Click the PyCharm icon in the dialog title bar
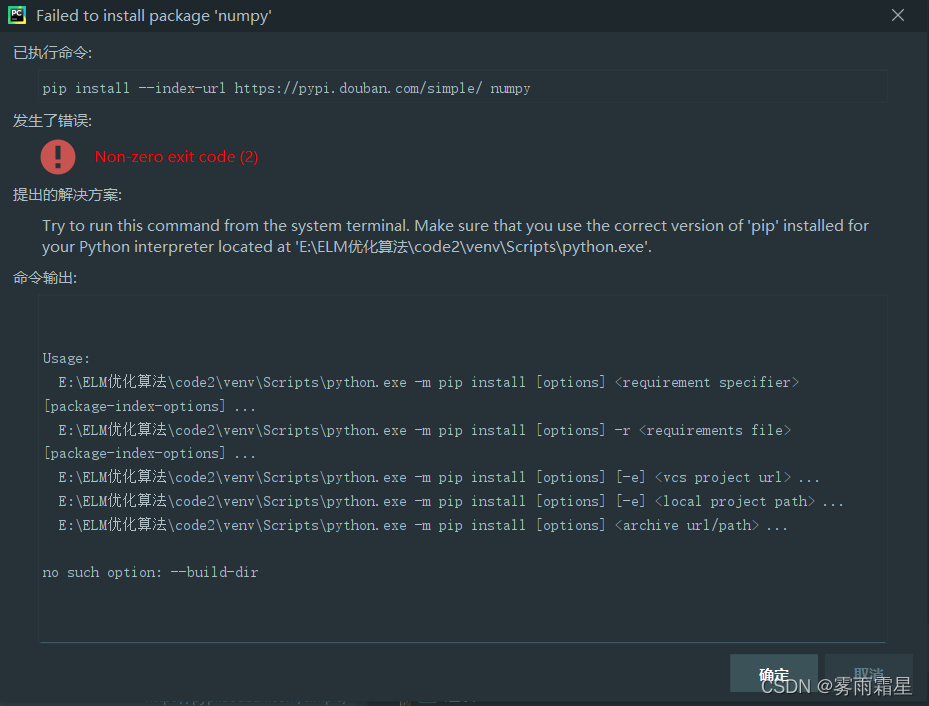Screen dimensions: 929x706 coord(16,15)
